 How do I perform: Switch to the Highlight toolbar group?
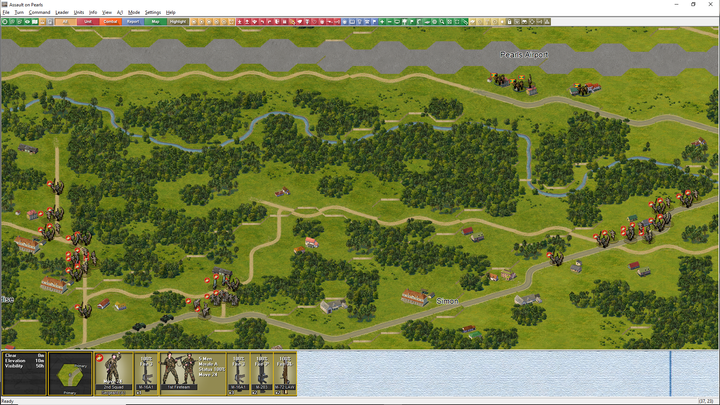point(178,22)
